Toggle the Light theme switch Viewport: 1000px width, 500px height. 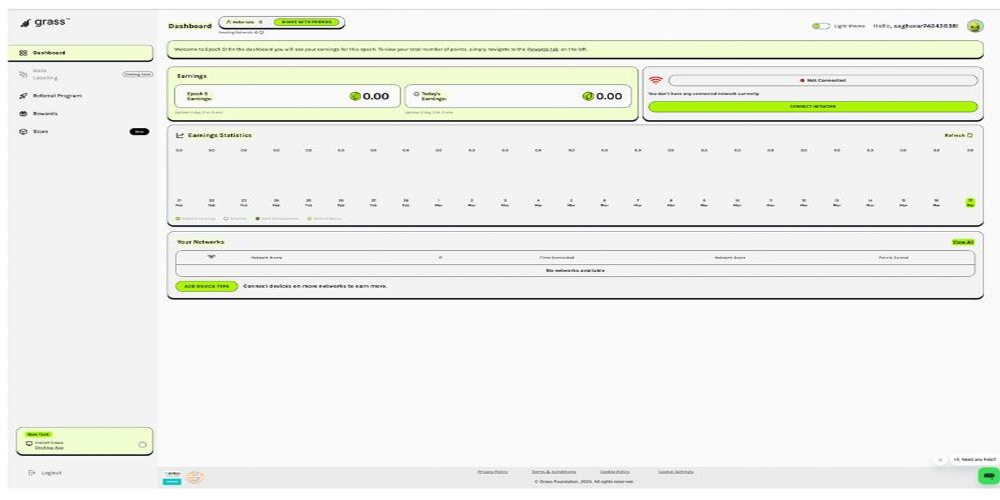point(821,26)
